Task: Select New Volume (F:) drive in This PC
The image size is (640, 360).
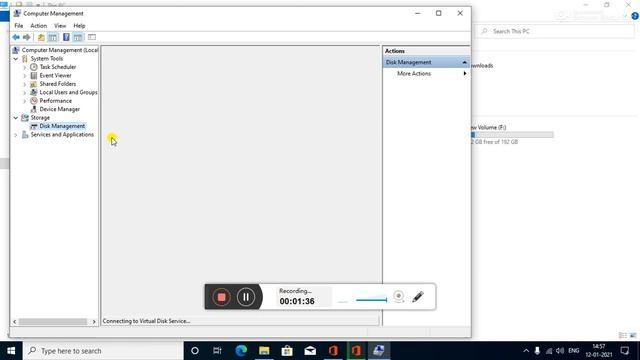Action: 512,134
